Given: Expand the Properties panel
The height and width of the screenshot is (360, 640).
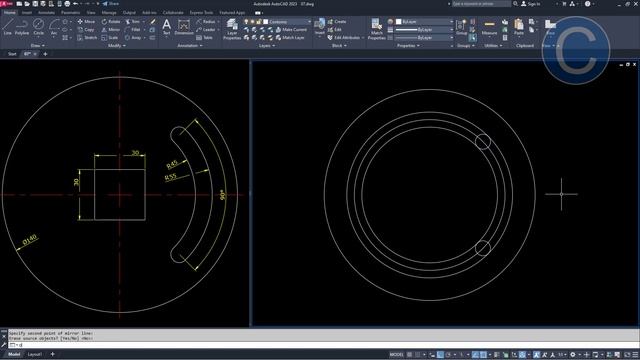Looking at the screenshot, I should [408, 46].
